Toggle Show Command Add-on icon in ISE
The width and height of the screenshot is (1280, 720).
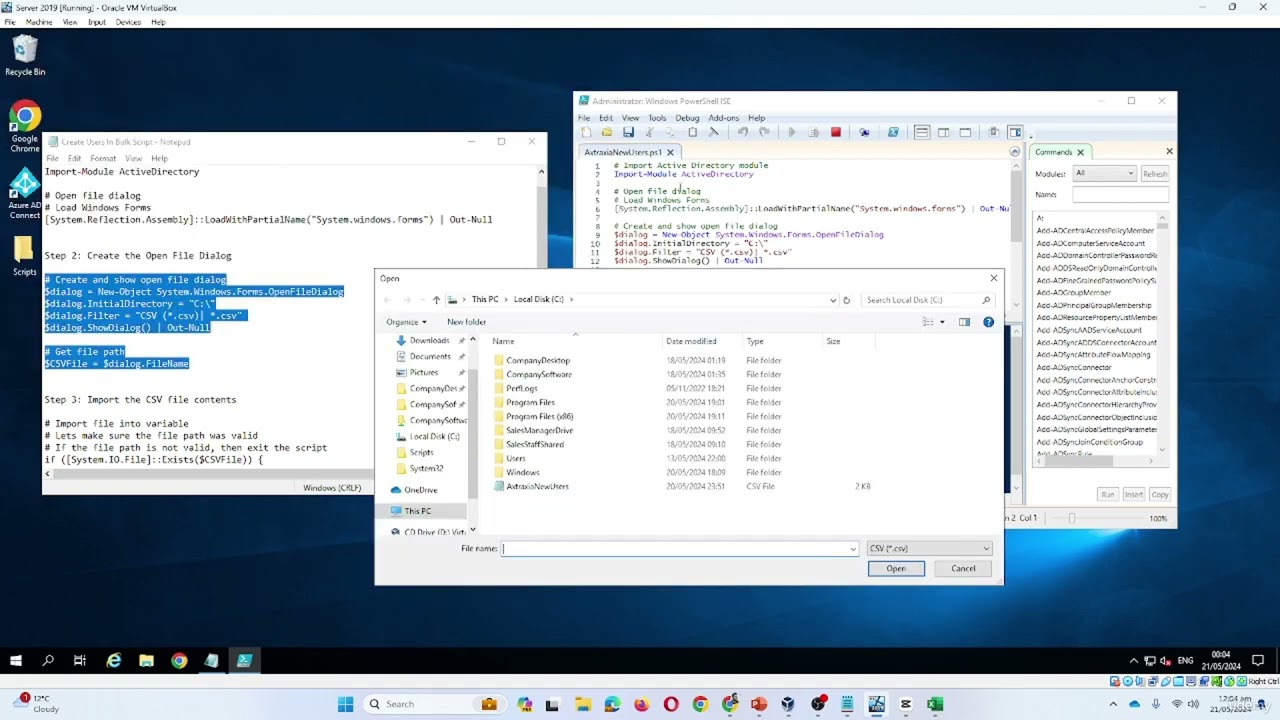point(1015,132)
